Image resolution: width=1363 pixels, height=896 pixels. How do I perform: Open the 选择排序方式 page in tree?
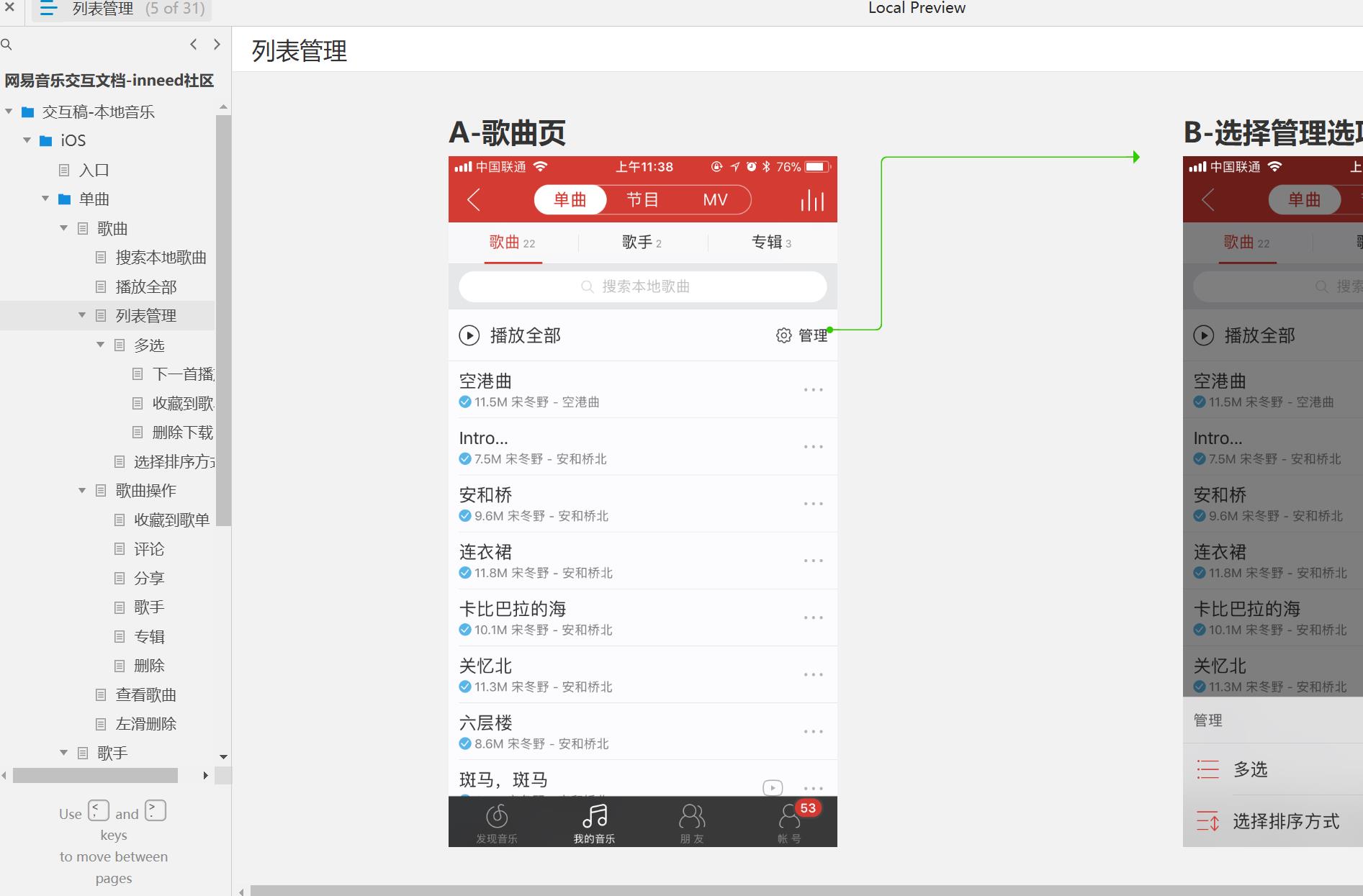click(174, 461)
